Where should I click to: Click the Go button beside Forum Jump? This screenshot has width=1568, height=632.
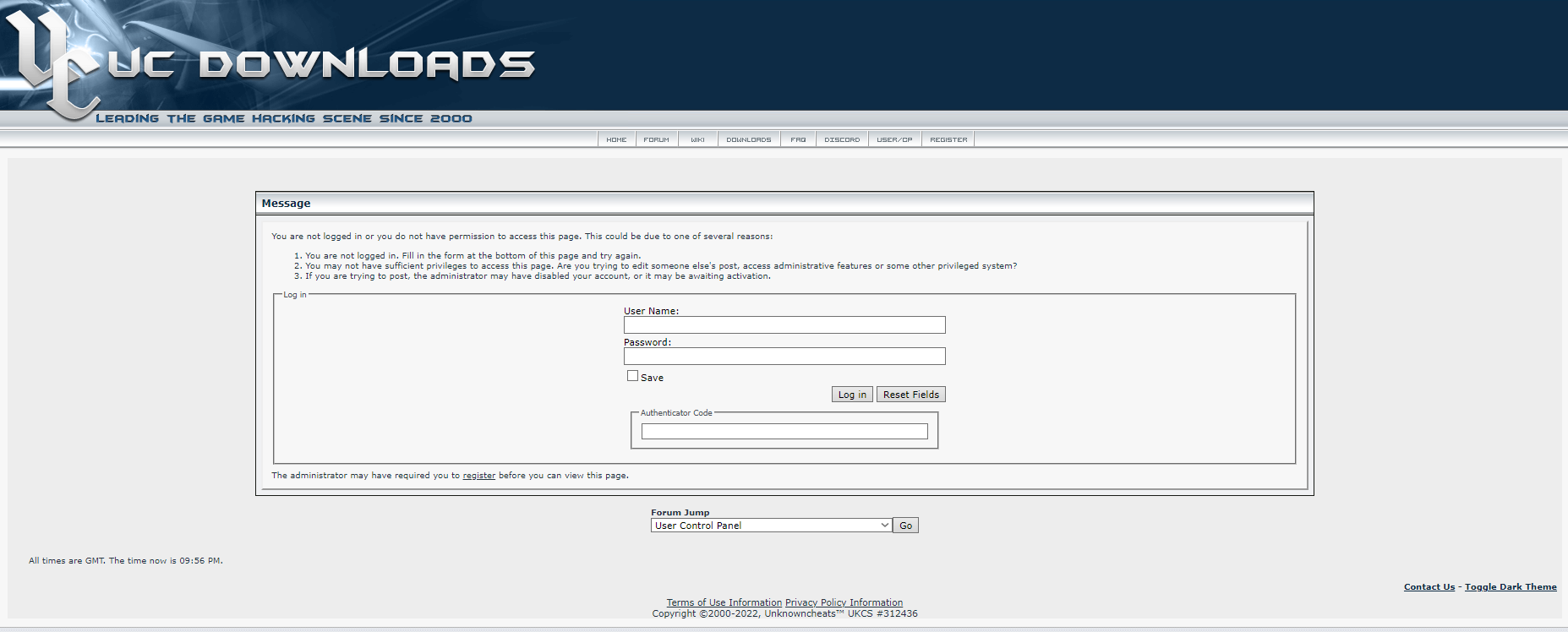pyautogui.click(x=905, y=526)
